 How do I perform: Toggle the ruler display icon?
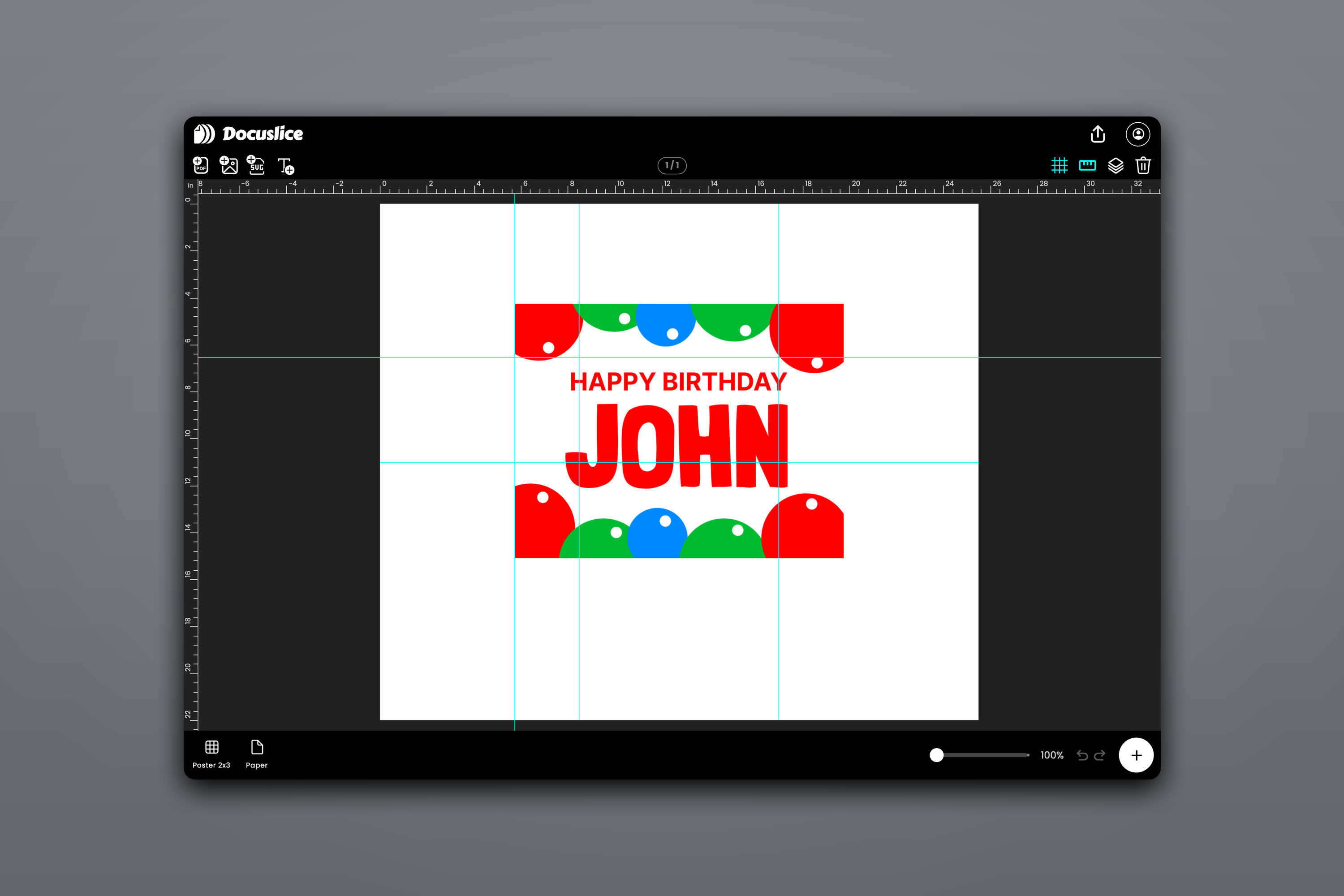click(x=1087, y=165)
